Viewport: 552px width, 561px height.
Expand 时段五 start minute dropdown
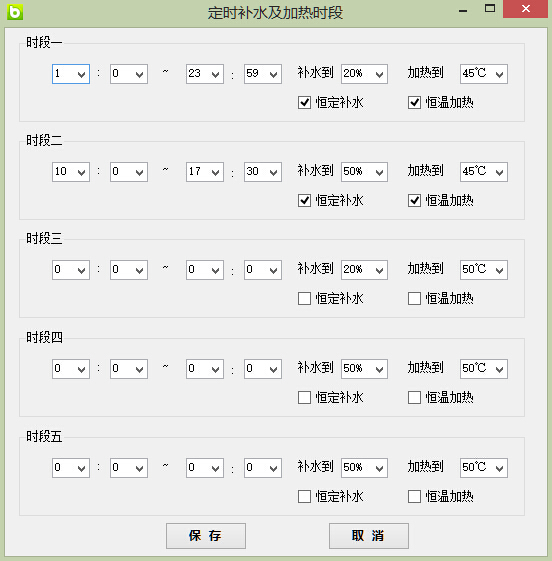point(129,468)
